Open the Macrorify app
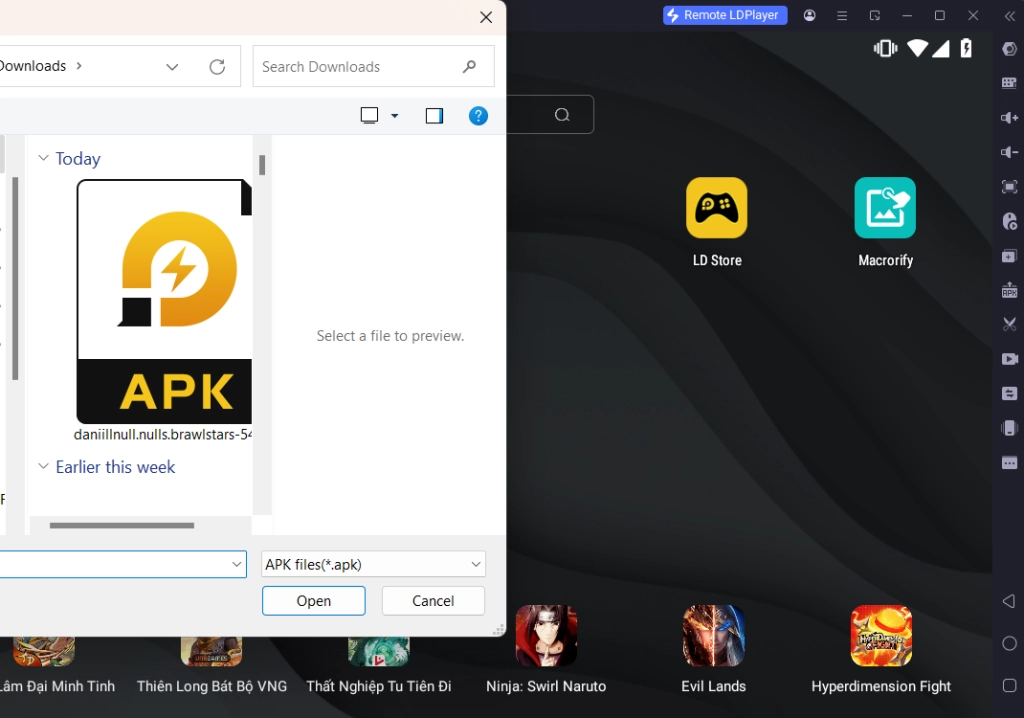Screen dimensions: 1024x718 point(884,208)
